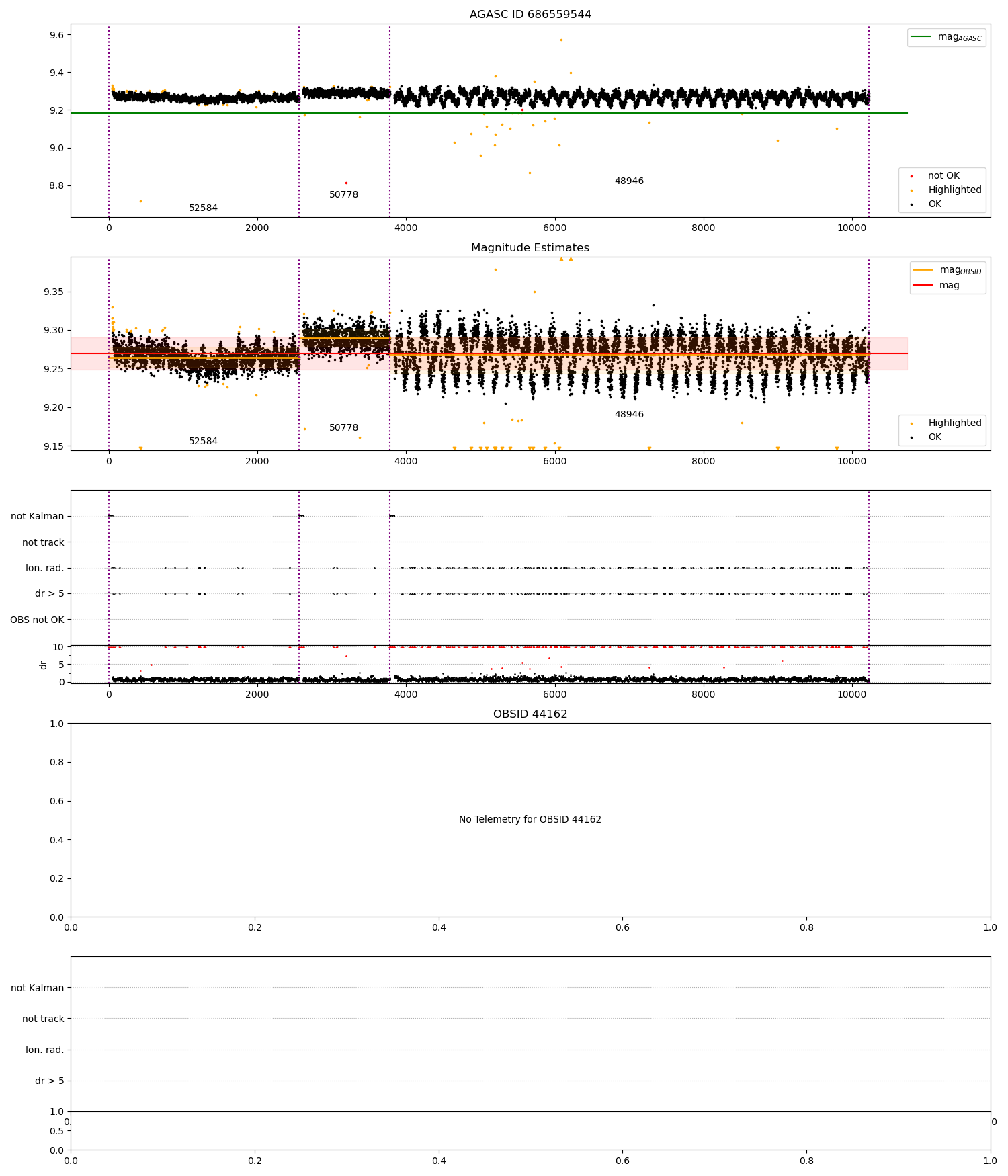
Task: Click the red 'mag' legend entry
Action: pos(936,286)
